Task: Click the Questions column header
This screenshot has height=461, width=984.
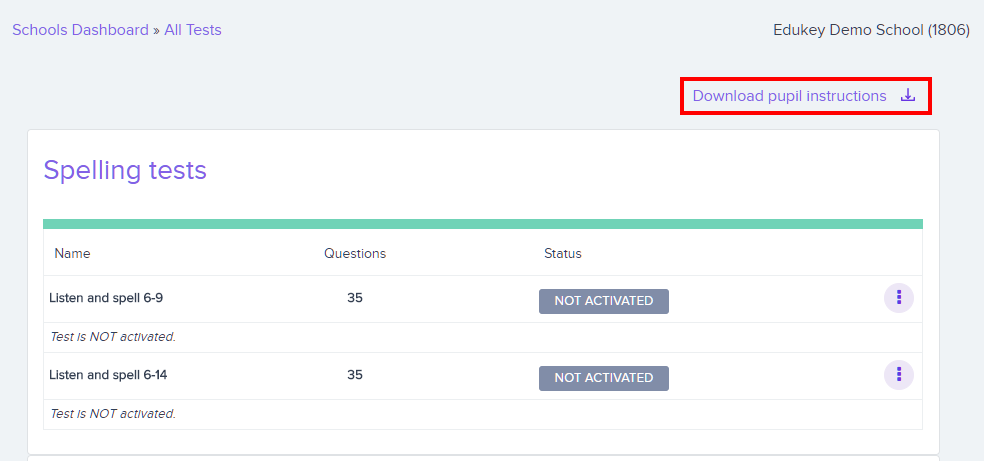Action: coord(355,253)
